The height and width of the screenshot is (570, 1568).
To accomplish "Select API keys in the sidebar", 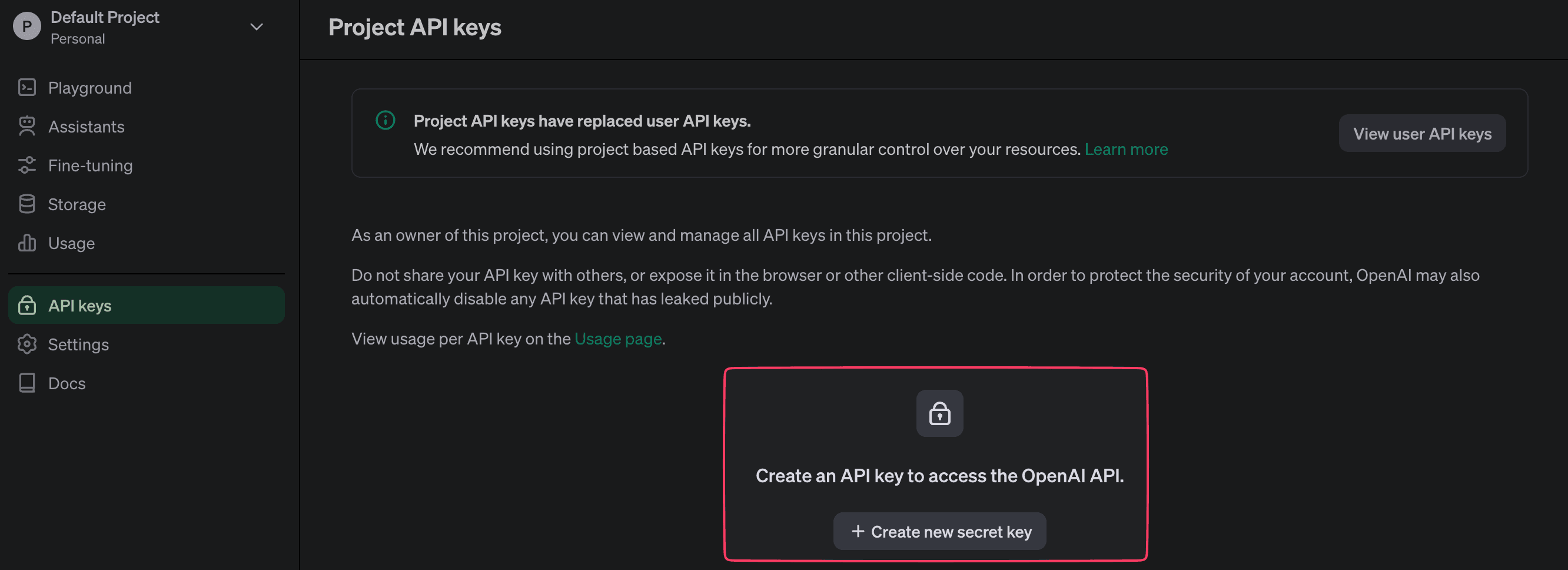I will [146, 305].
